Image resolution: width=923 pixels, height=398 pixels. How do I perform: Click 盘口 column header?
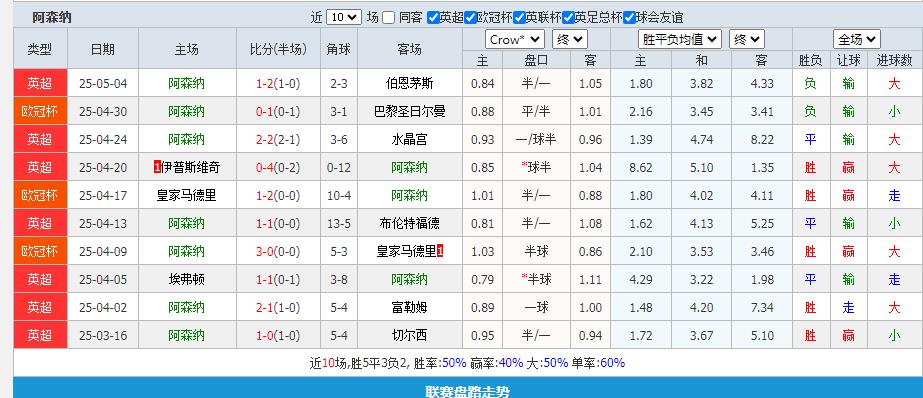point(536,60)
